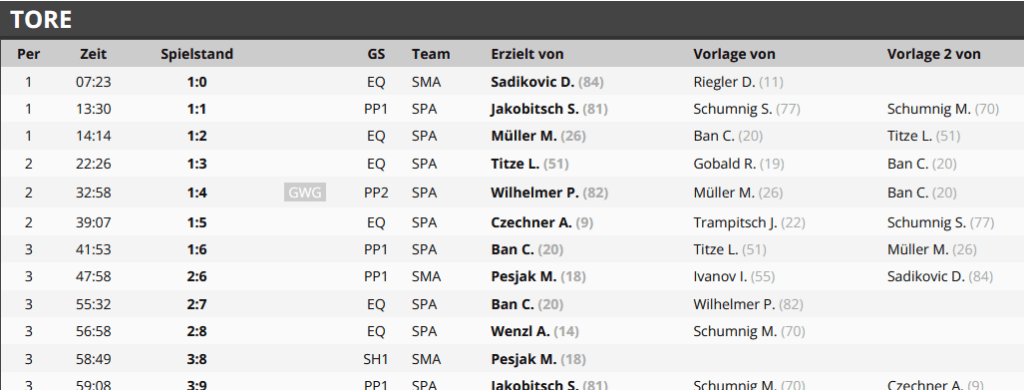Image resolution: width=1024 pixels, height=390 pixels.
Task: Select Czechner A. (9) goal scorer
Action: 542,223
